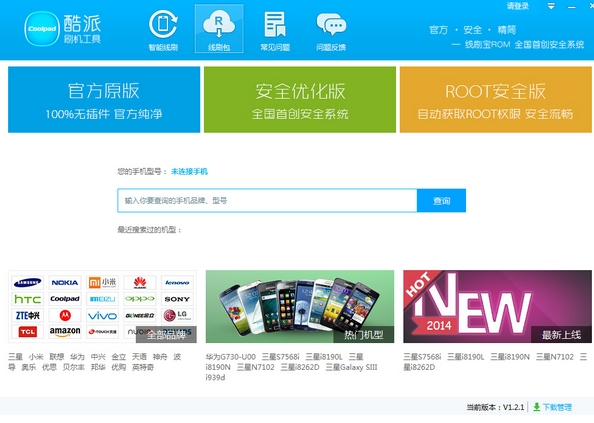
Task: Open 三星S7568i under the 热门机型 list
Action: (280, 357)
